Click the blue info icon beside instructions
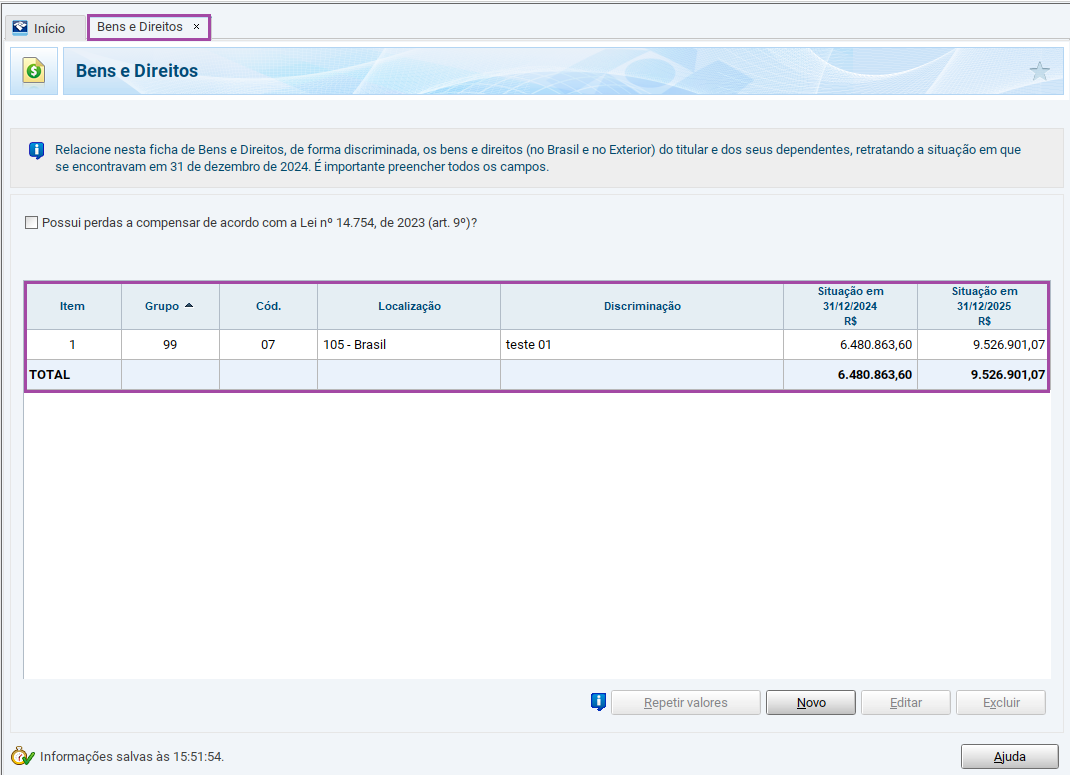 point(36,150)
